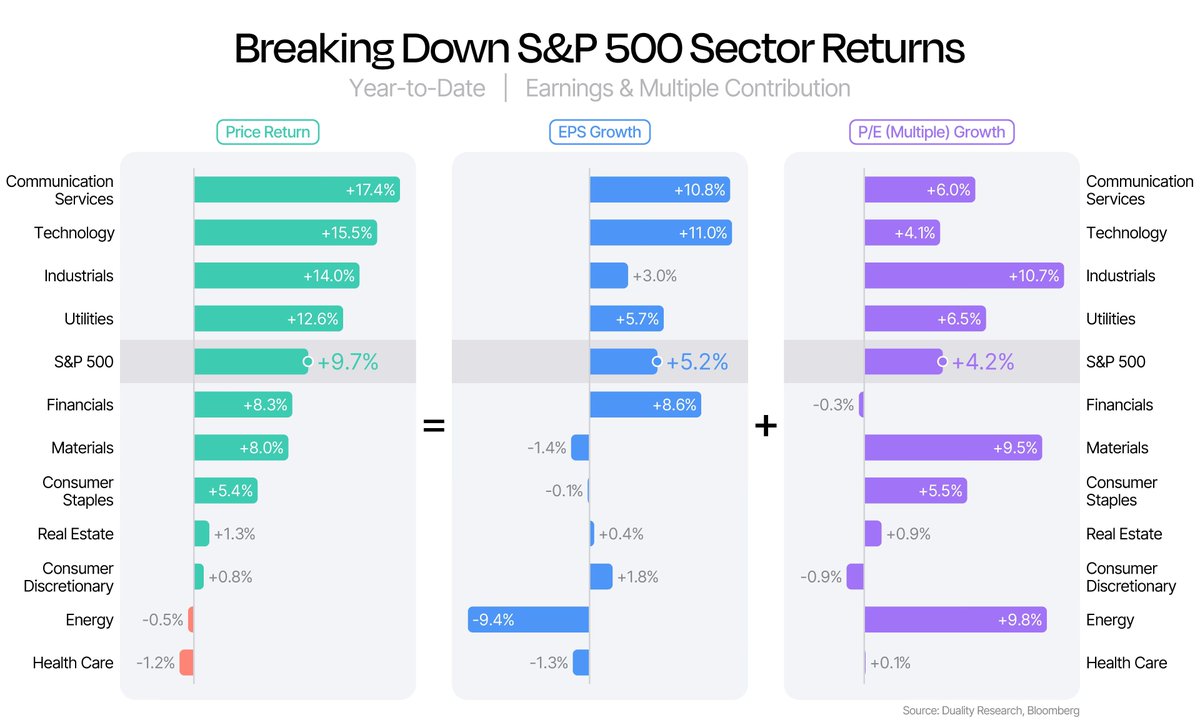Image resolution: width=1200 pixels, height=720 pixels.
Task: Click the S&P 500 +9.7% marker dot
Action: (308, 362)
